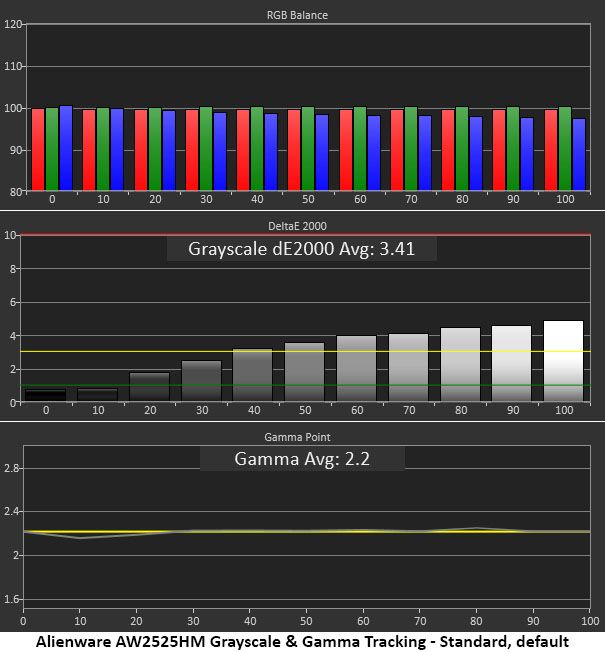Click the red bar at 70 in RGB Balance
The height and width of the screenshot is (652, 605).
pos(397,150)
